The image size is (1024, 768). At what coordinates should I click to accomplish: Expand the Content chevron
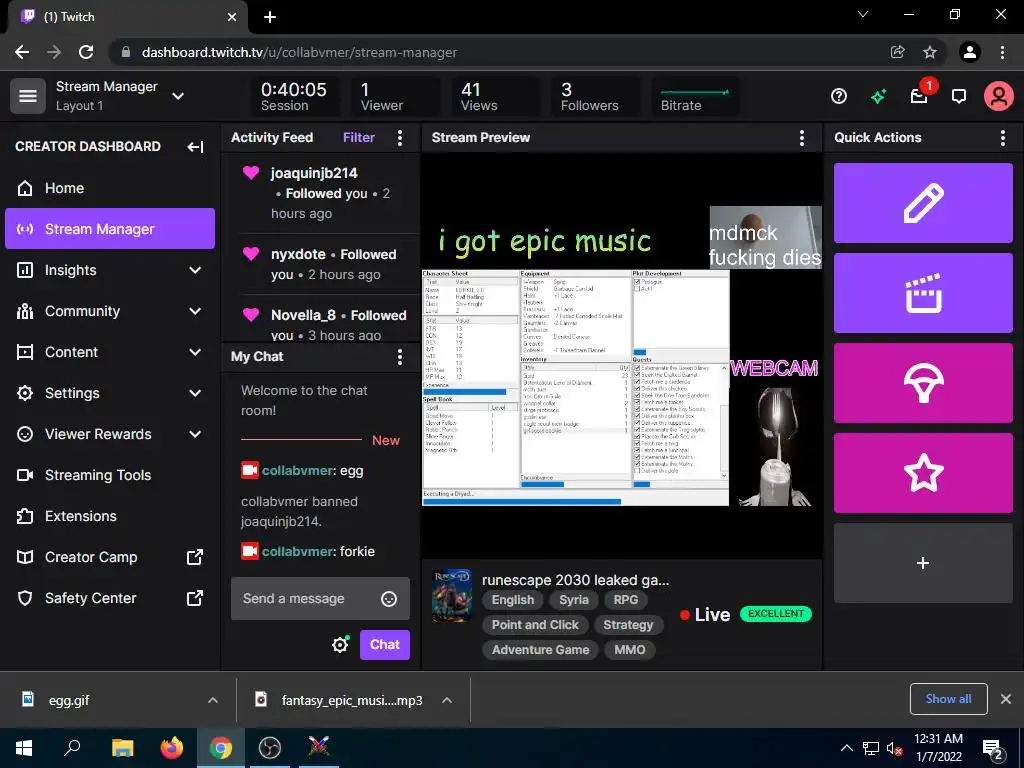(x=195, y=352)
